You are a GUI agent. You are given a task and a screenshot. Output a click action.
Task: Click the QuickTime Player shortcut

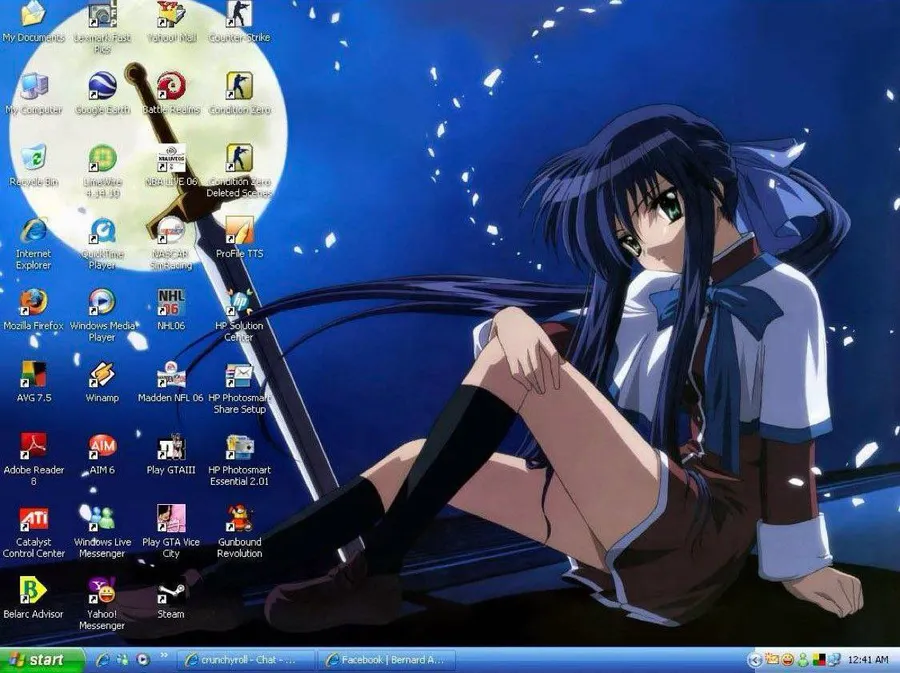pyautogui.click(x=102, y=244)
